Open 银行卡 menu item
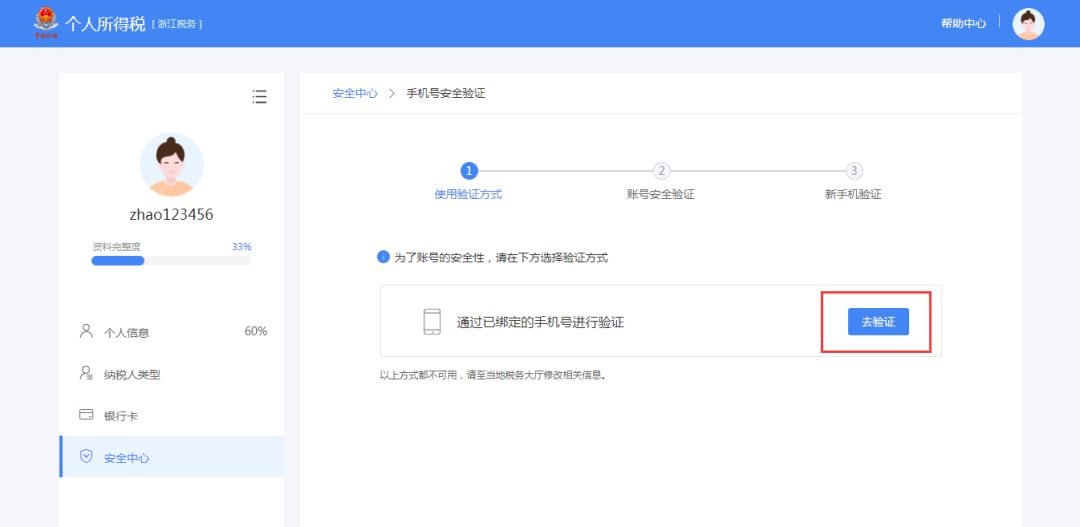Image resolution: width=1080 pixels, height=527 pixels. pos(121,416)
